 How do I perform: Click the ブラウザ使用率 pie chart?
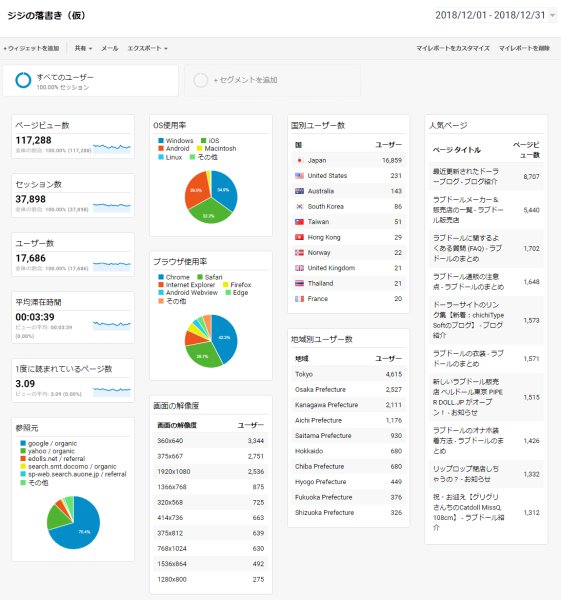click(x=211, y=341)
